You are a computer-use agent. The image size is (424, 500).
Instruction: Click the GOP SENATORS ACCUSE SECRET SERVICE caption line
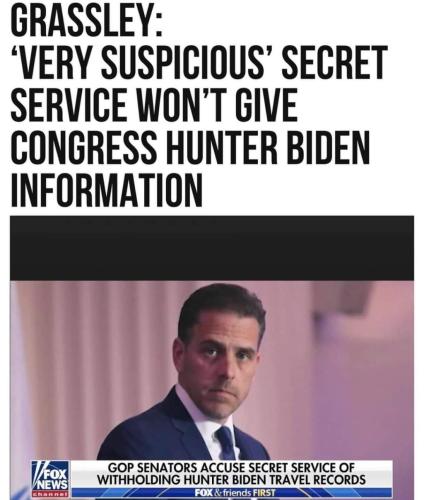(232, 468)
